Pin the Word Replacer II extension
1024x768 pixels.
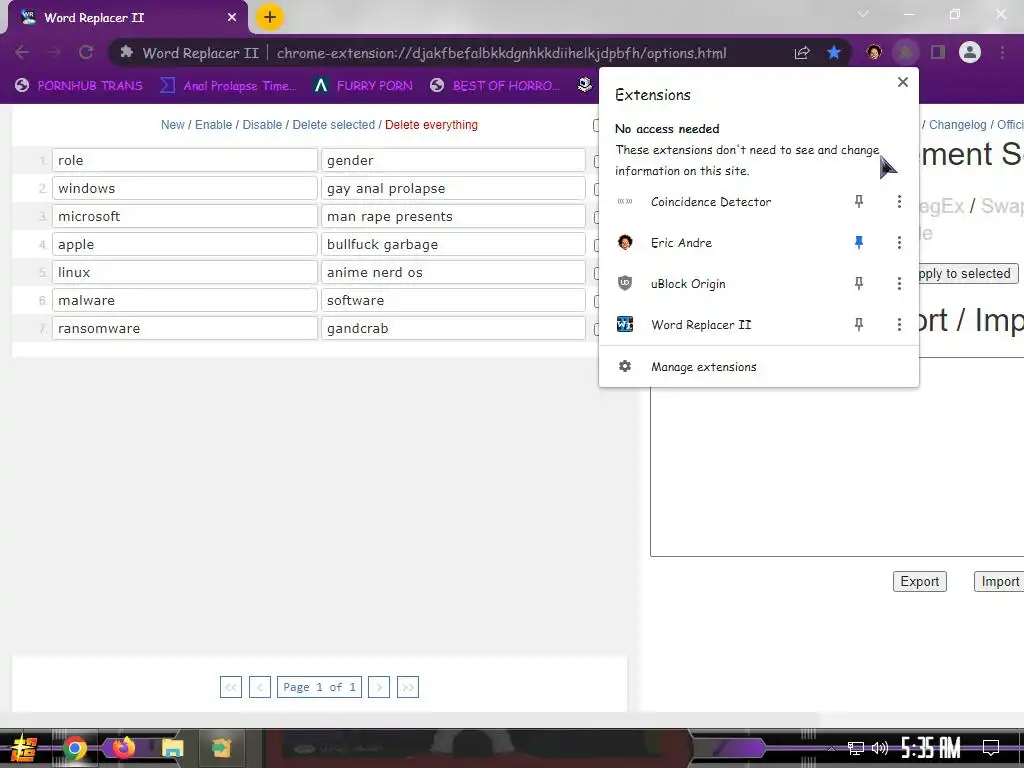[x=859, y=325]
